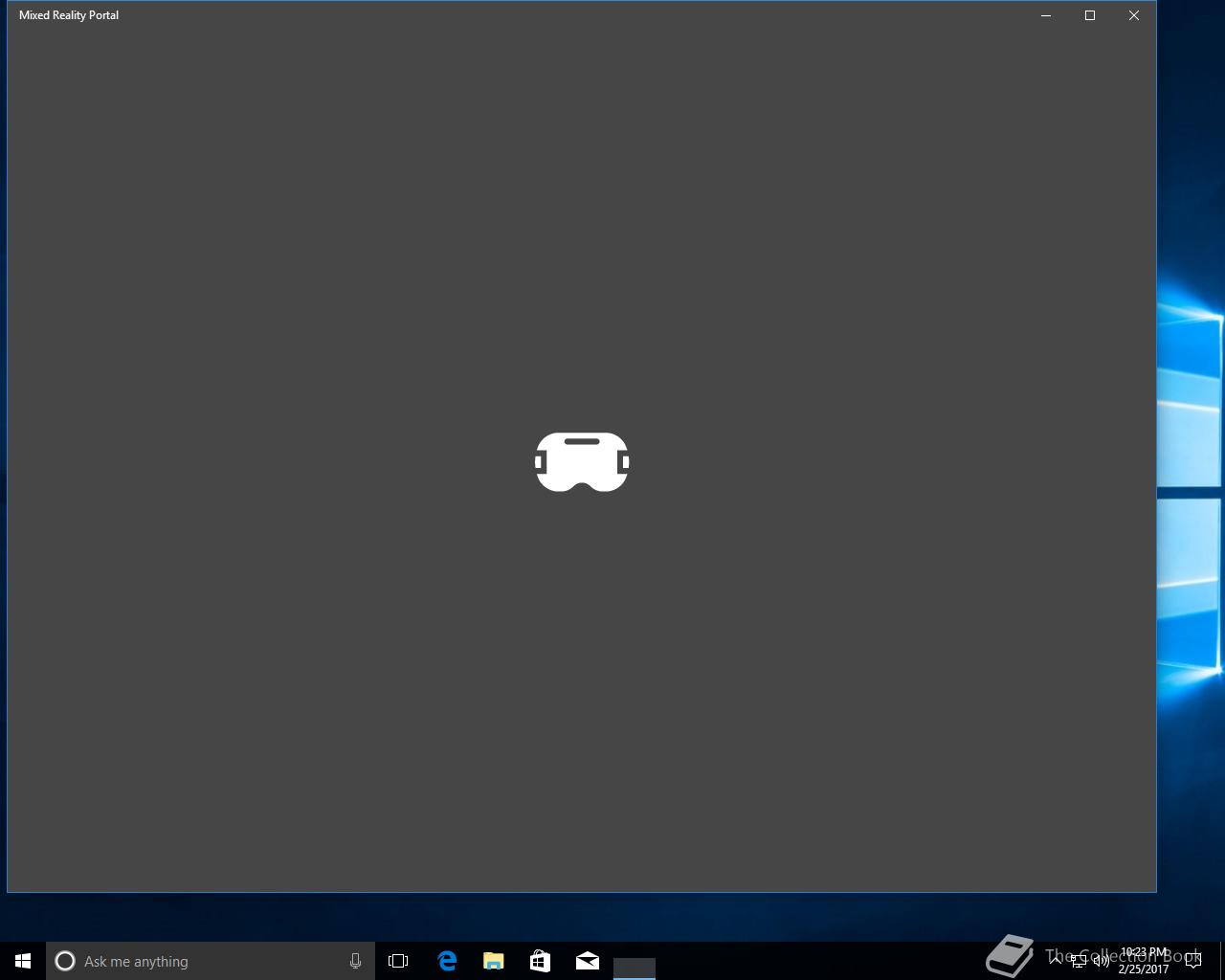
Task: Close the Mixed Reality Portal window
Action: coord(1134,15)
